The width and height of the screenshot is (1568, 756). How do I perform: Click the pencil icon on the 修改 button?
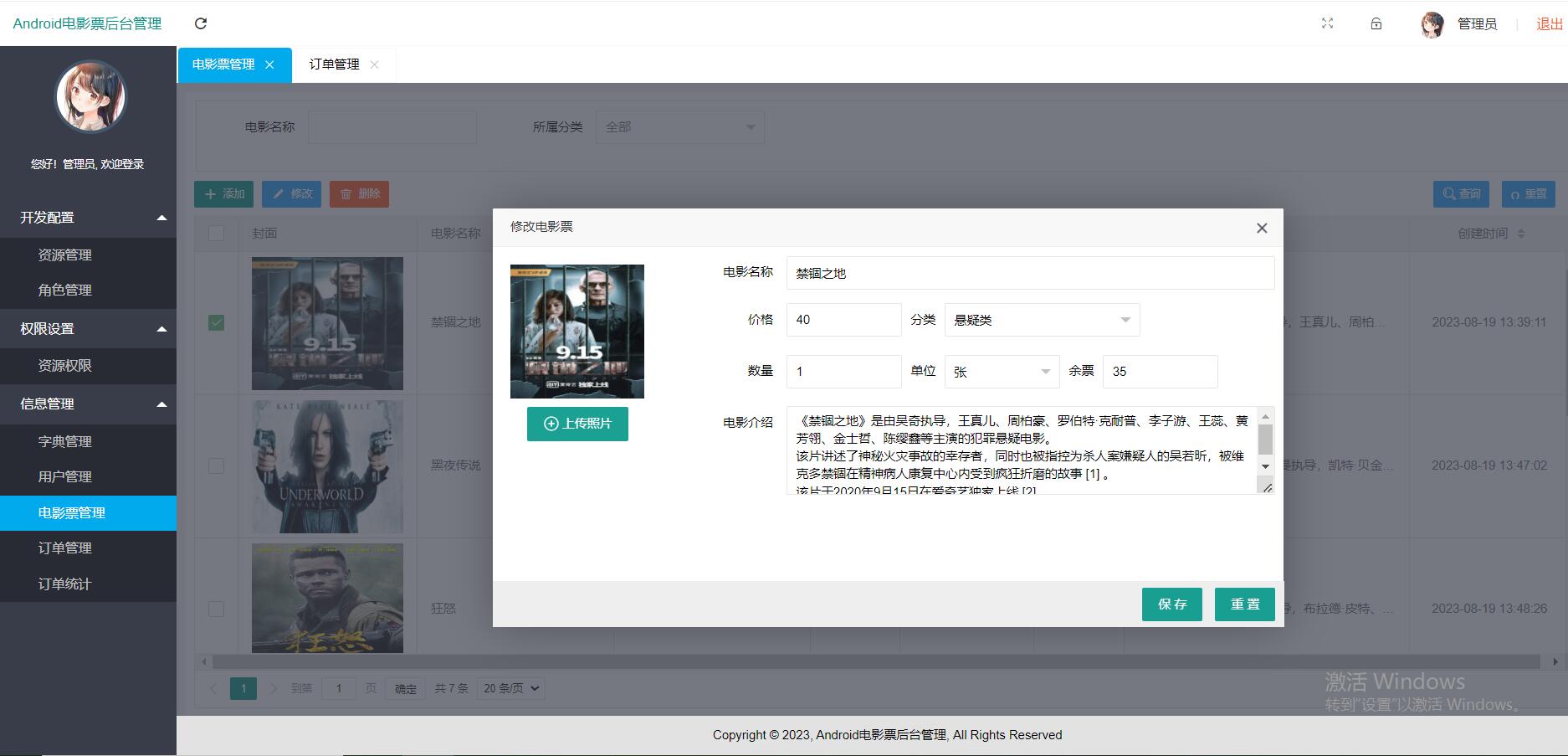tap(279, 193)
